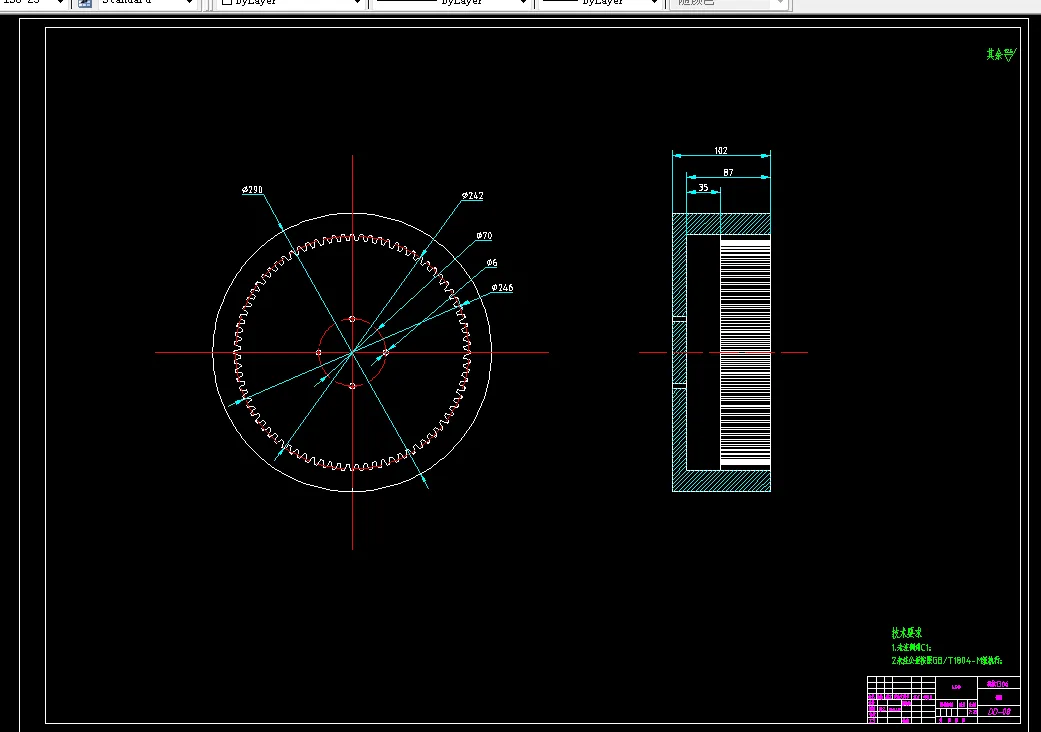The height and width of the screenshot is (732, 1041).
Task: Select technical requirement line 1 ending C1
Action: point(912,648)
